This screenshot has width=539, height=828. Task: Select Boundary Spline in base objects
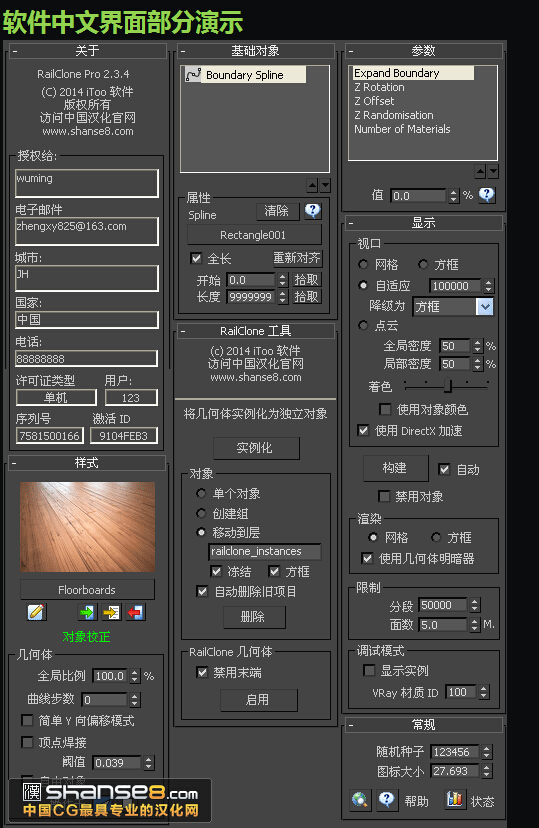click(246, 74)
